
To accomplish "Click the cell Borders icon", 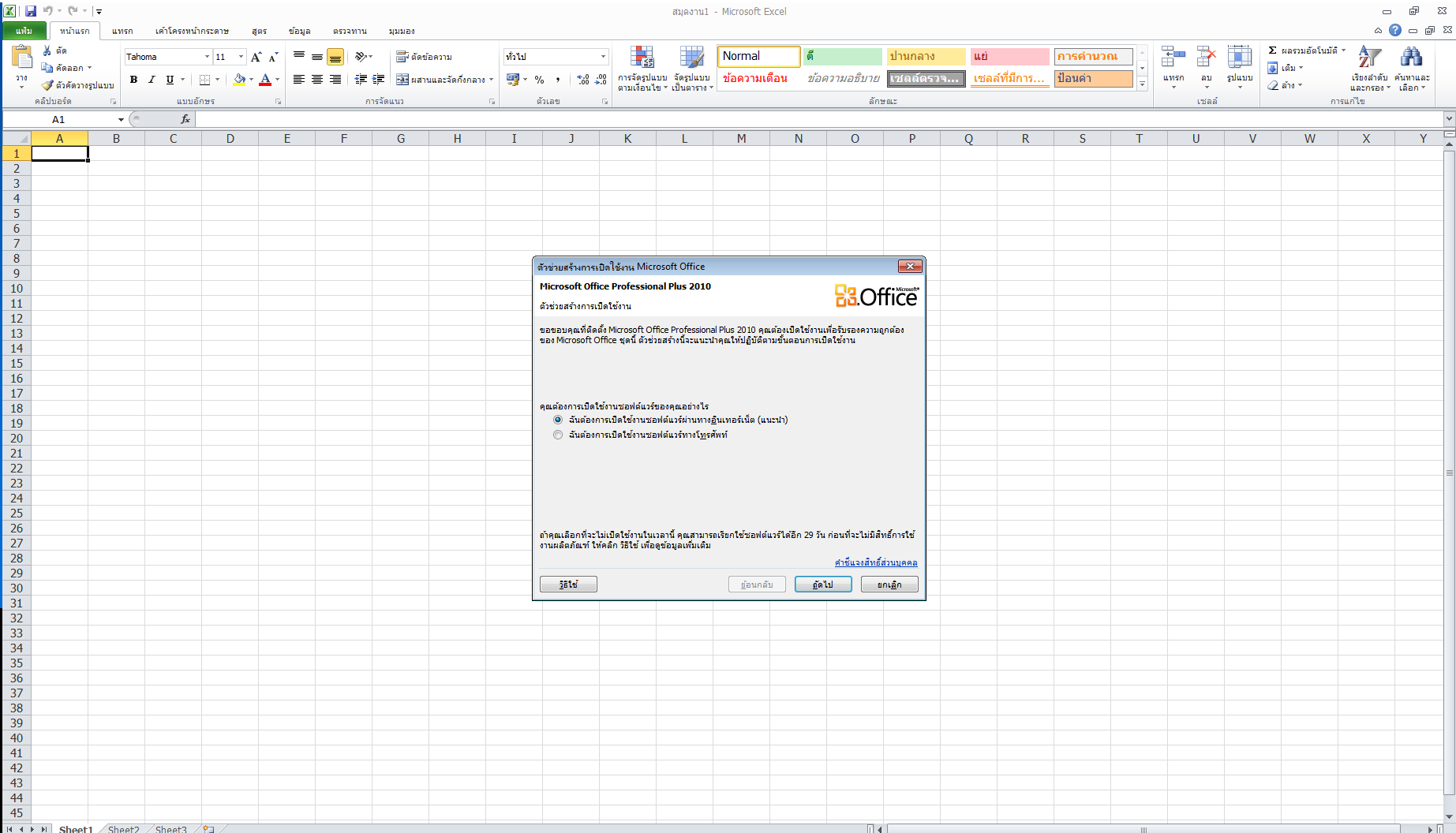I will (205, 80).
